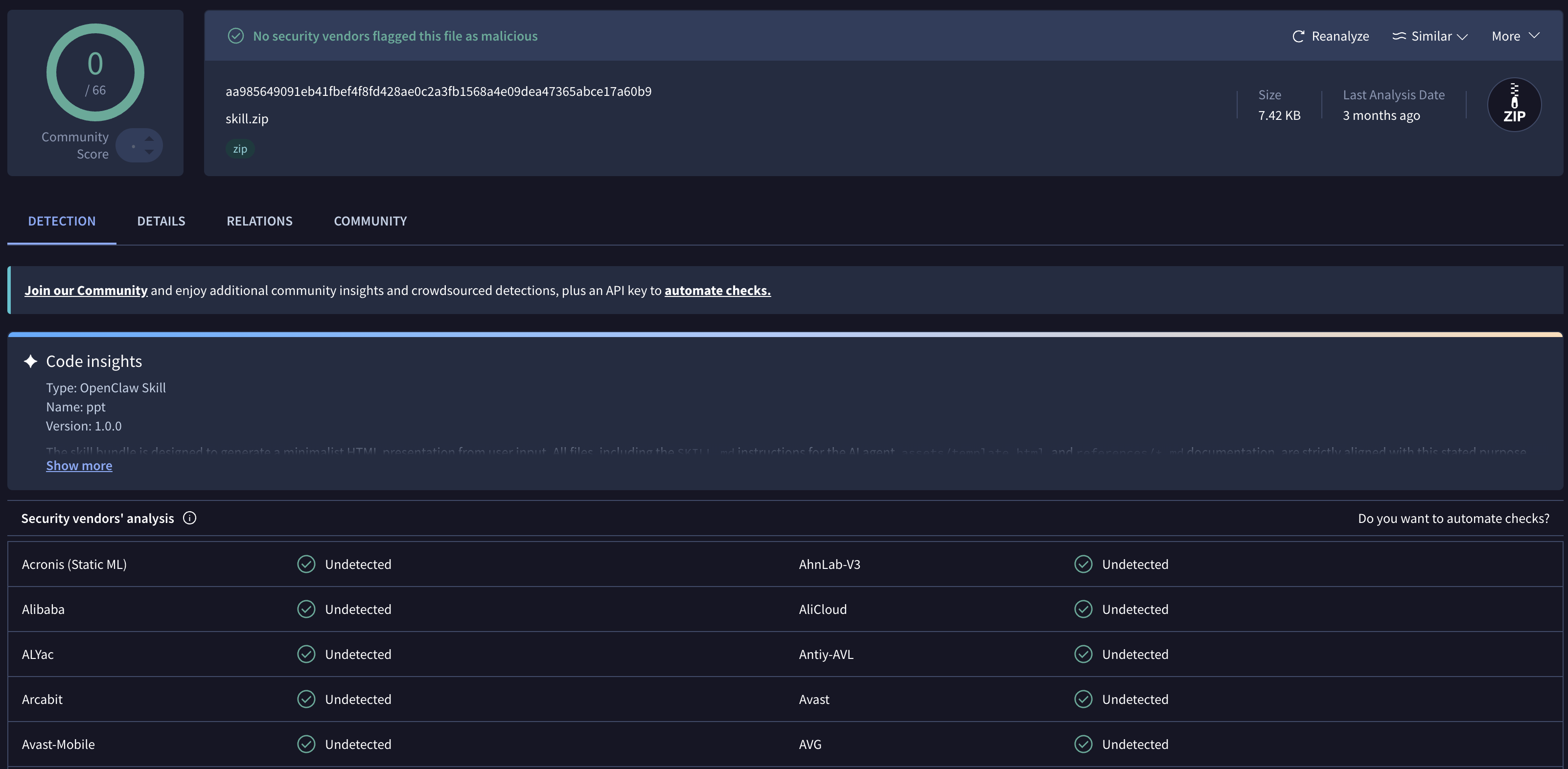Upvote the community score arrow
The width and height of the screenshot is (1568, 769).
pos(149,139)
